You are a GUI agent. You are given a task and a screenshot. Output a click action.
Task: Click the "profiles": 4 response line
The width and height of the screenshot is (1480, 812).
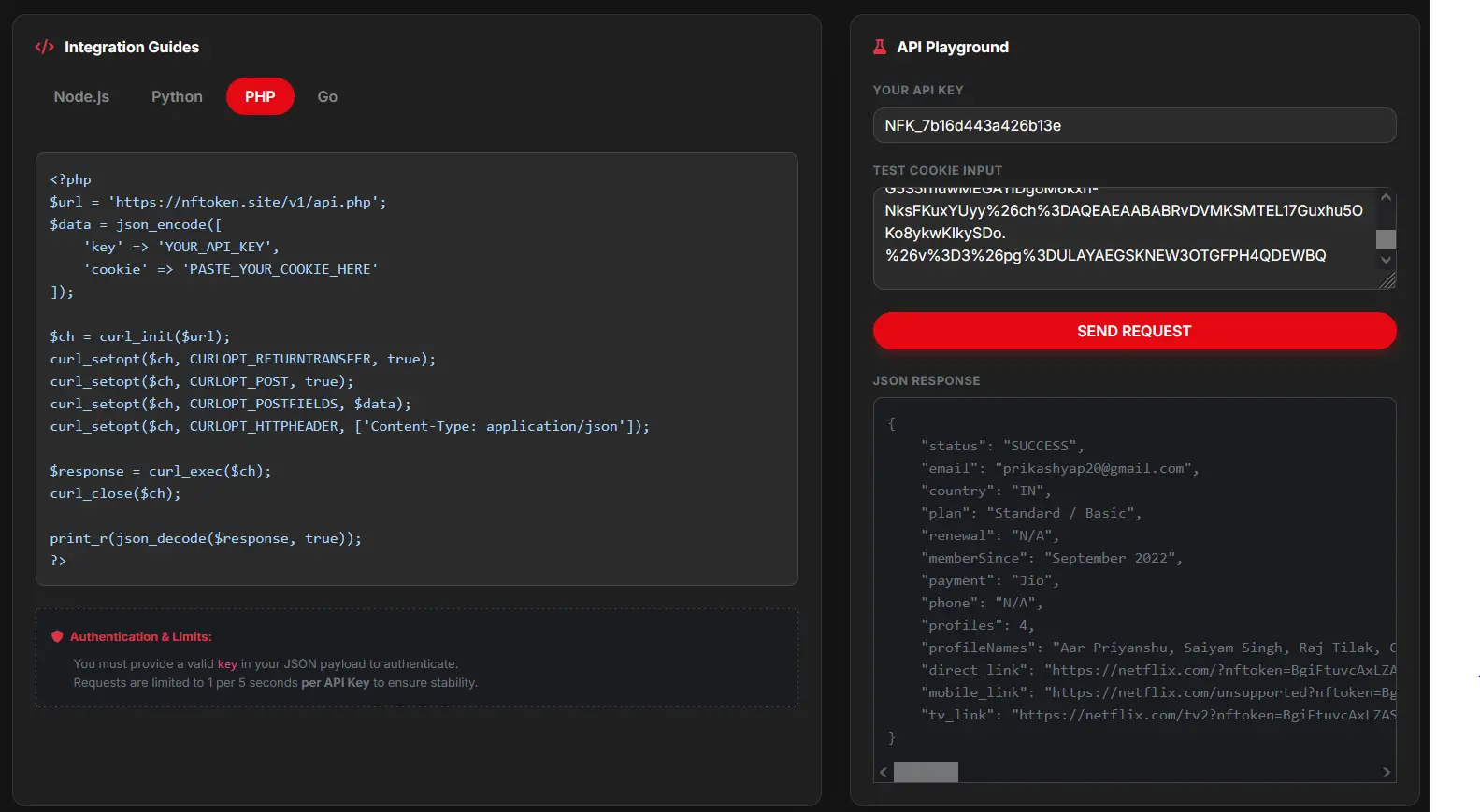tap(978, 625)
